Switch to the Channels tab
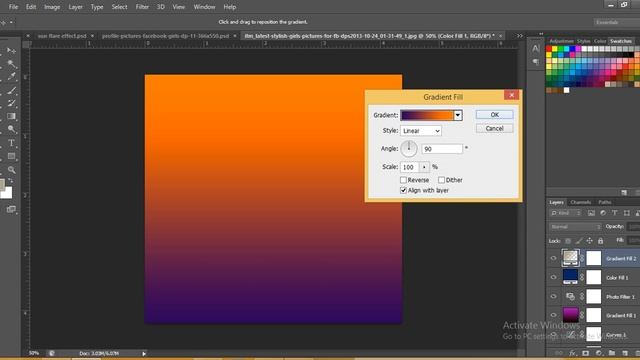The height and width of the screenshot is (360, 640). pyautogui.click(x=580, y=202)
